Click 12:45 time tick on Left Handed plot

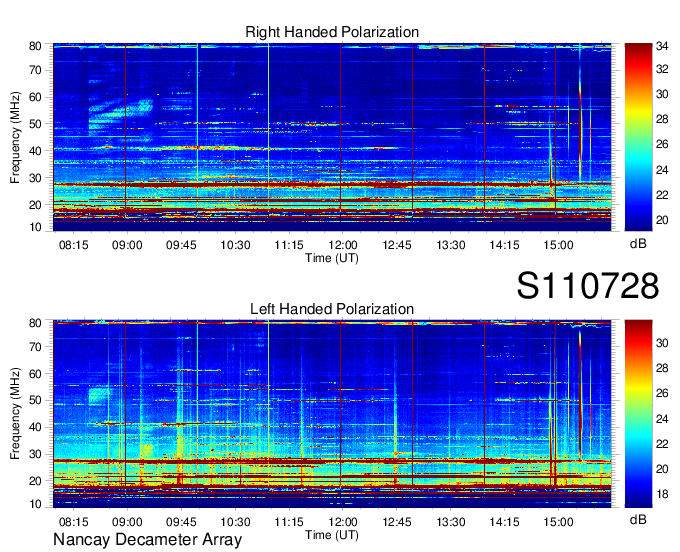(397, 522)
